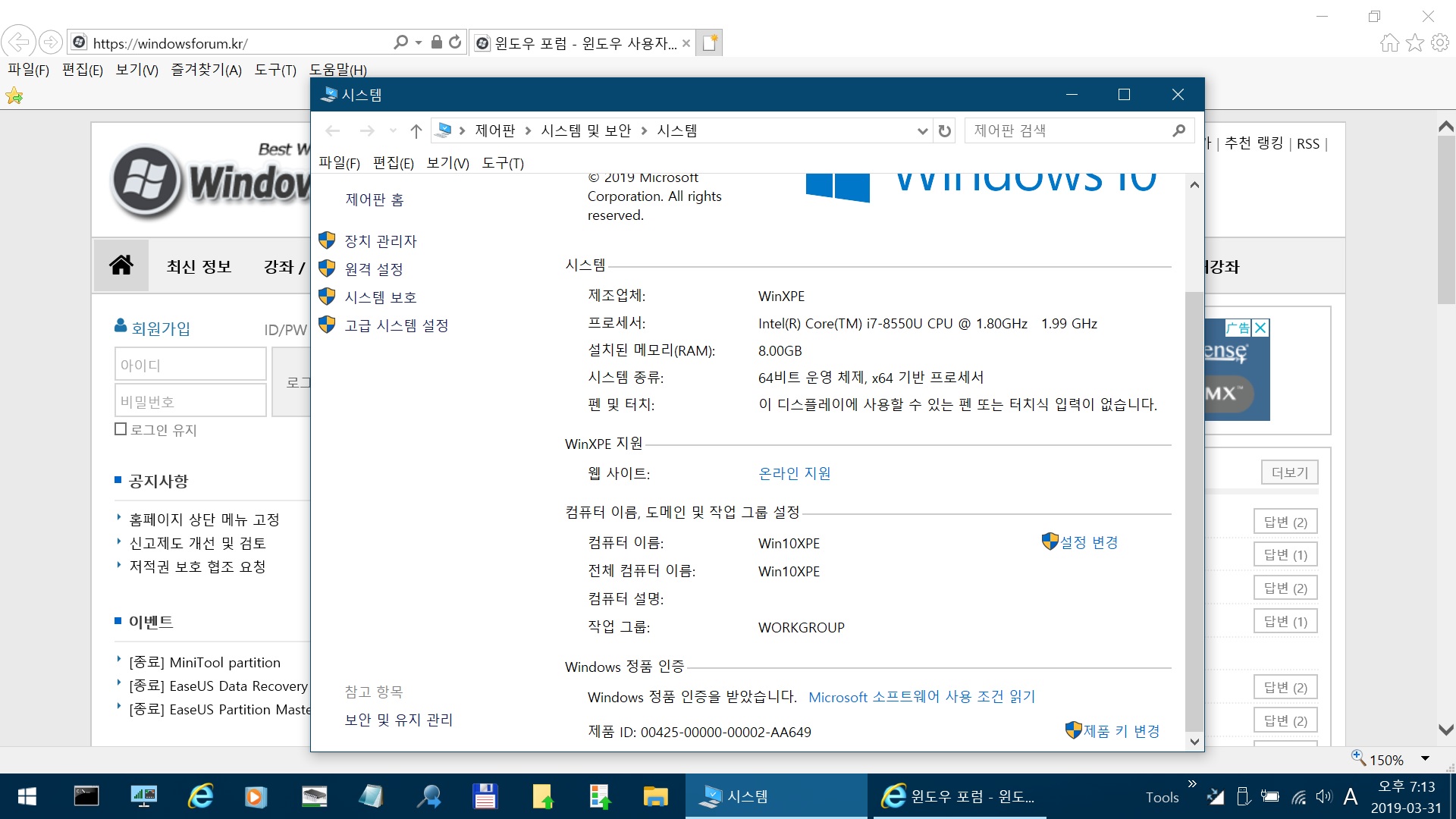Open 보기(V) menu in System window
This screenshot has height=819, width=1456.
tap(447, 163)
